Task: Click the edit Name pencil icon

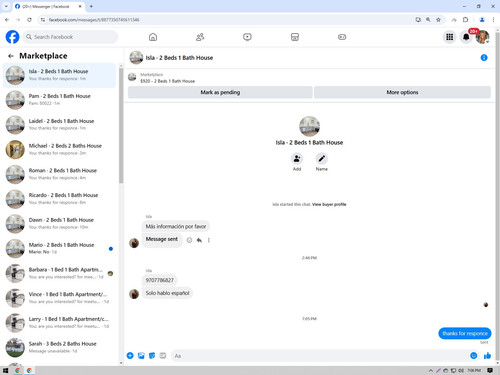Action: pyautogui.click(x=321, y=159)
